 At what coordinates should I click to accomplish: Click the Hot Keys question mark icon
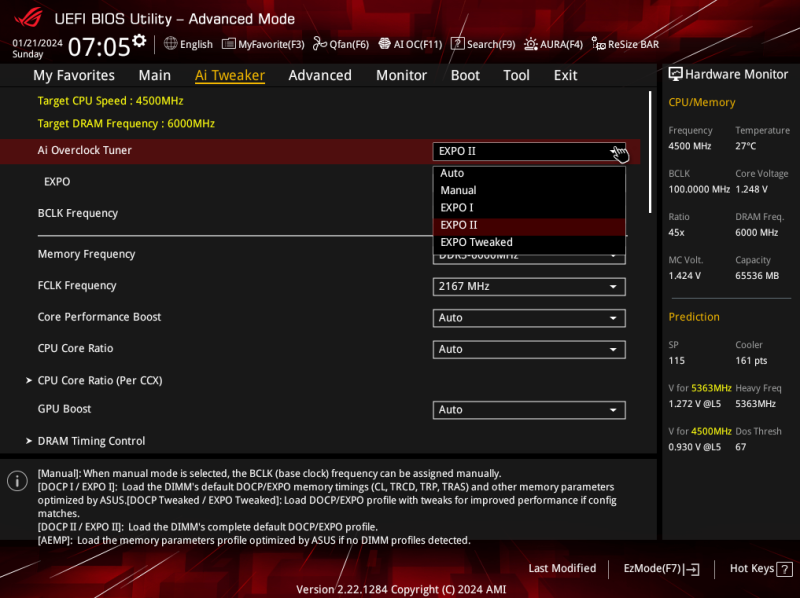coord(784,569)
